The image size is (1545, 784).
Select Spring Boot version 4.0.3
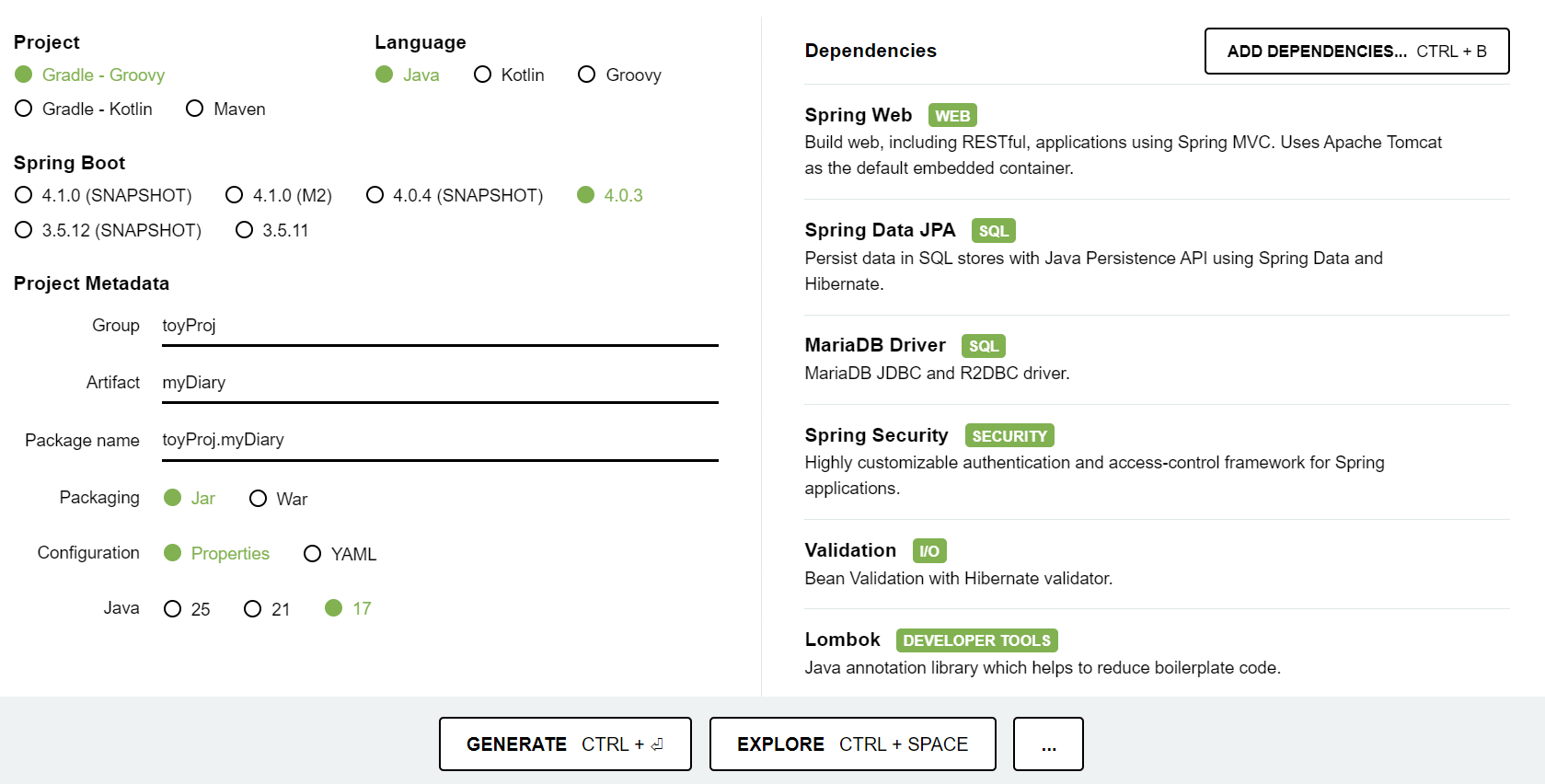point(610,195)
